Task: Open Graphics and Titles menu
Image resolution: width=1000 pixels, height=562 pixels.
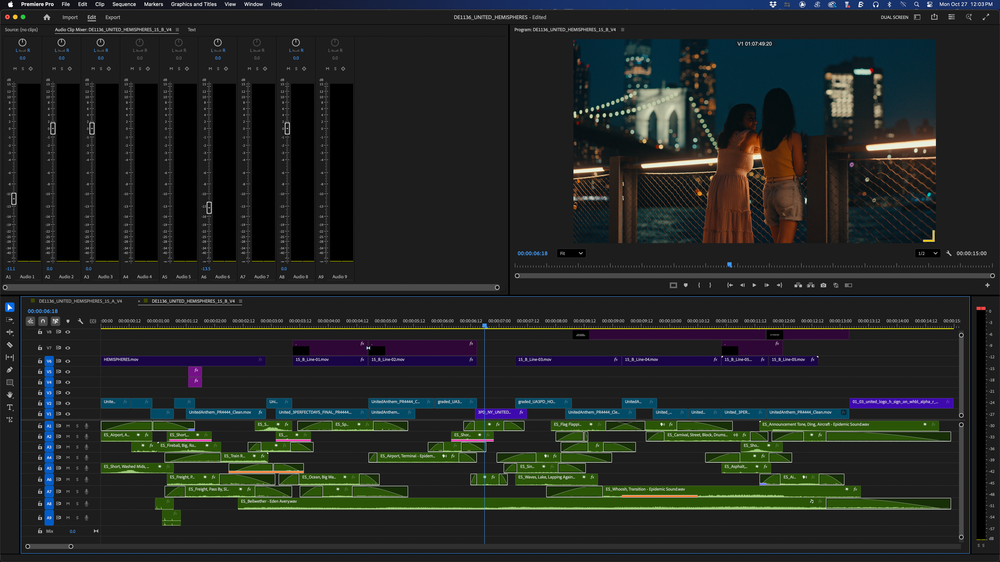Action: click(x=193, y=4)
